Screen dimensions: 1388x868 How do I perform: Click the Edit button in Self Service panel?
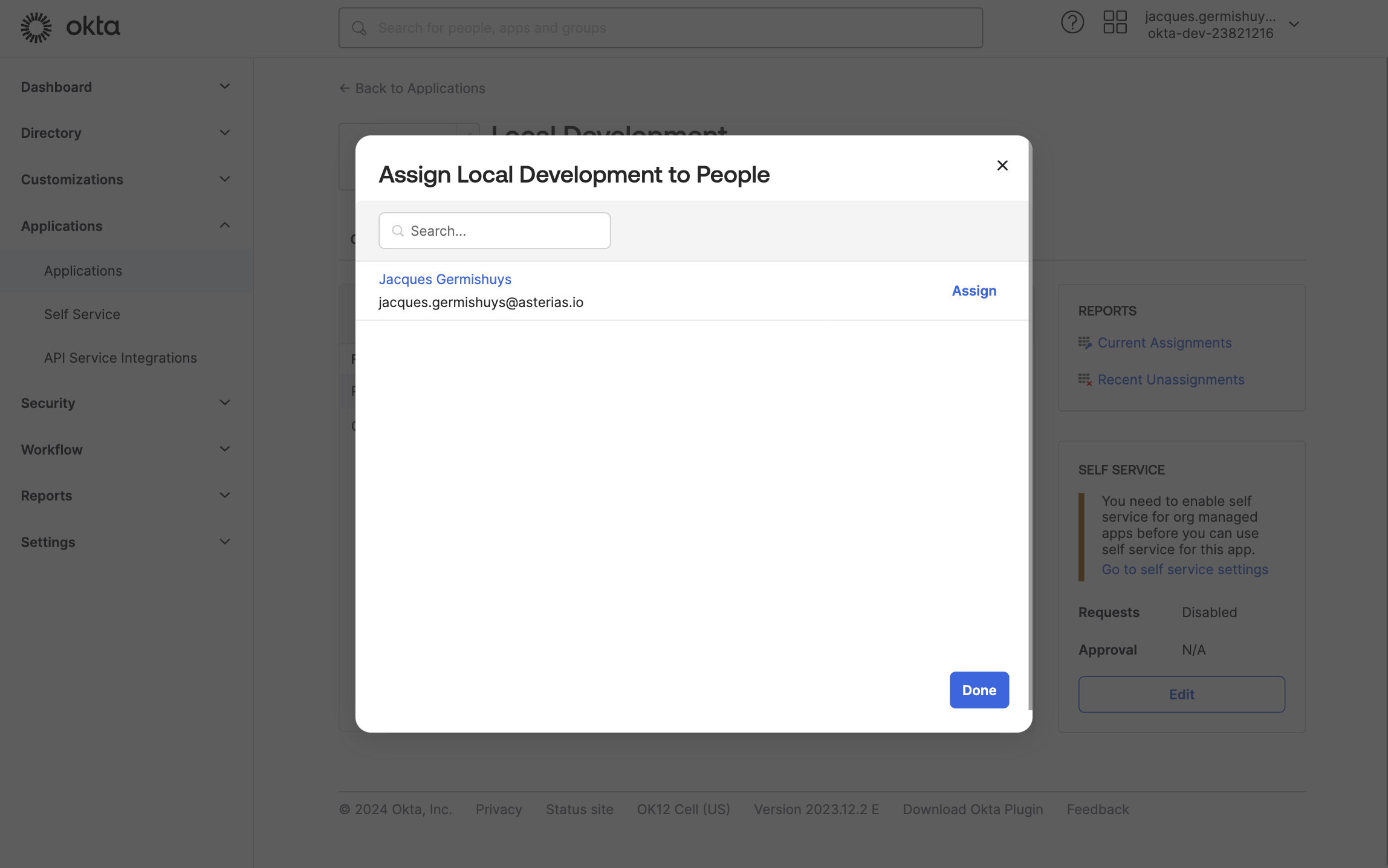(1181, 694)
